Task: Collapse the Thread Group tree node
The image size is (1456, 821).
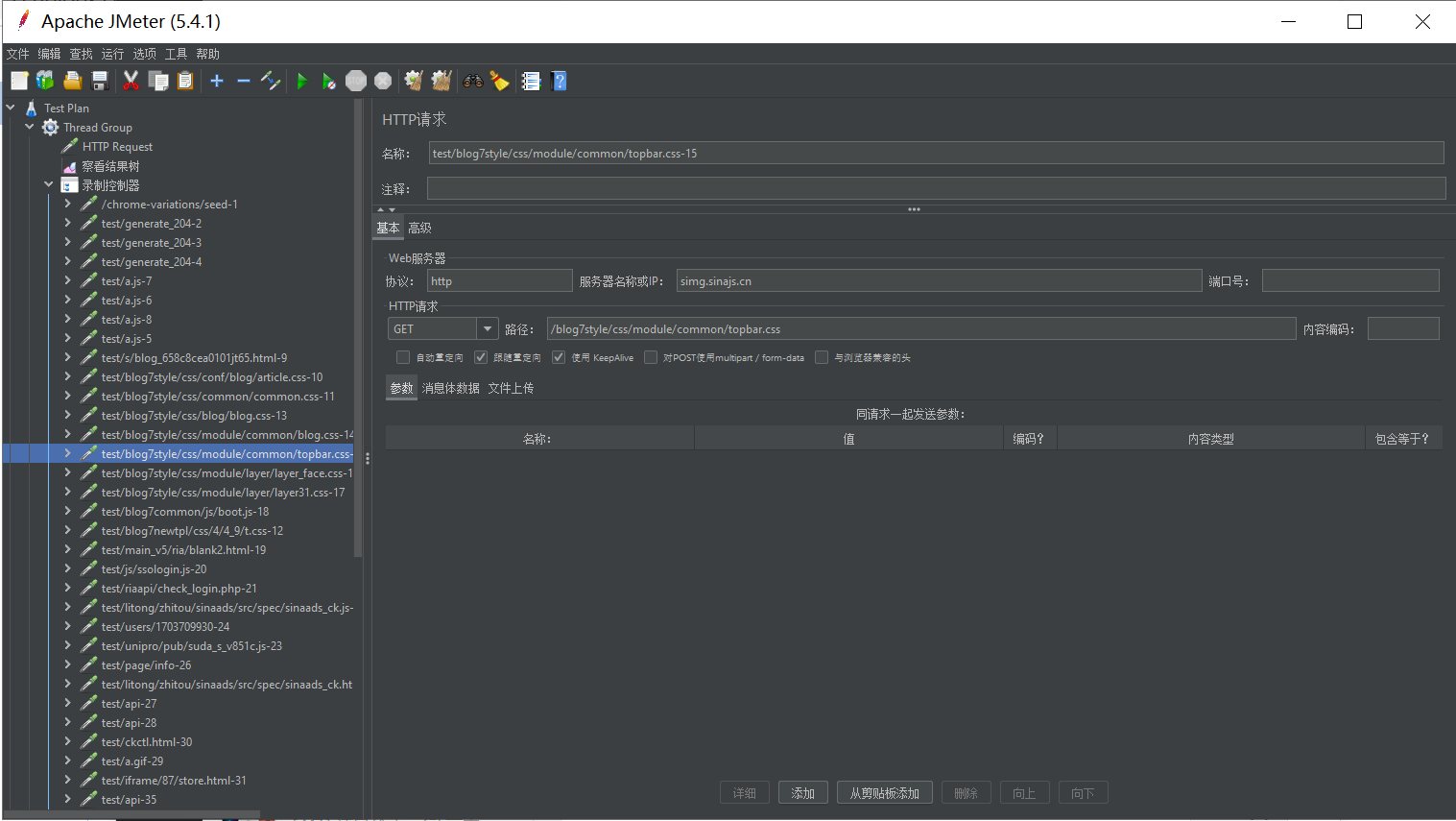Action: [x=30, y=127]
